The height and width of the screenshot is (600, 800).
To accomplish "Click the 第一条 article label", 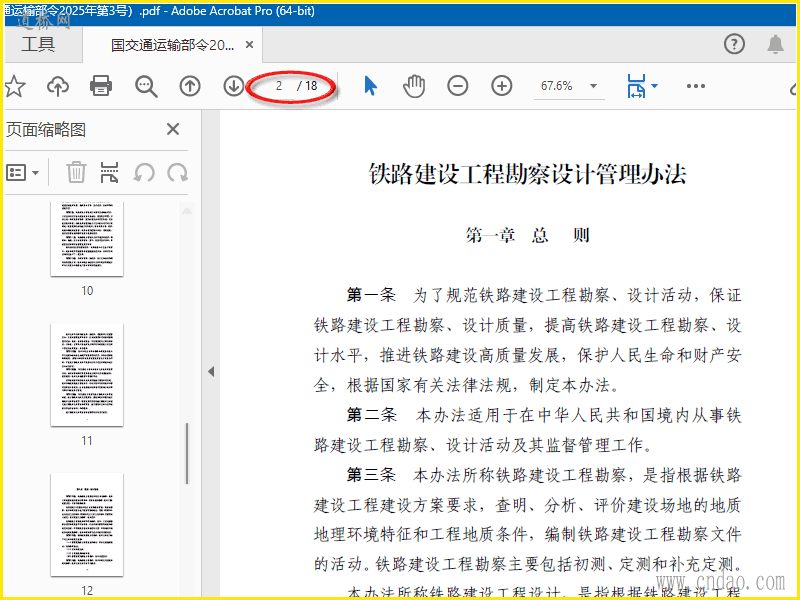I will pyautogui.click(x=371, y=295).
